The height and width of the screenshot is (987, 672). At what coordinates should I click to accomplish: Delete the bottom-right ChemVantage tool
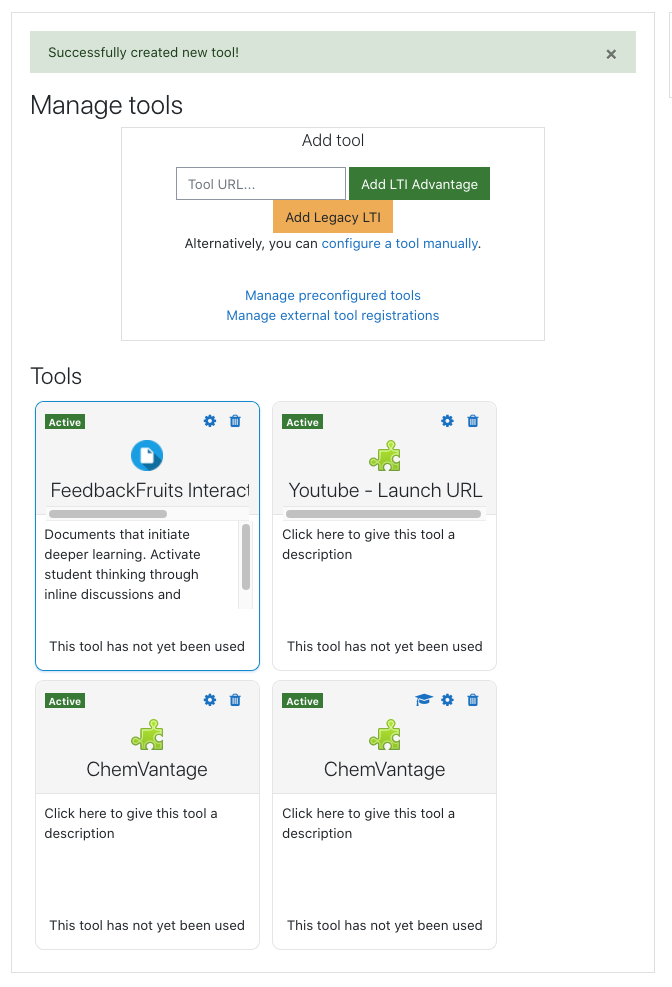(x=473, y=700)
